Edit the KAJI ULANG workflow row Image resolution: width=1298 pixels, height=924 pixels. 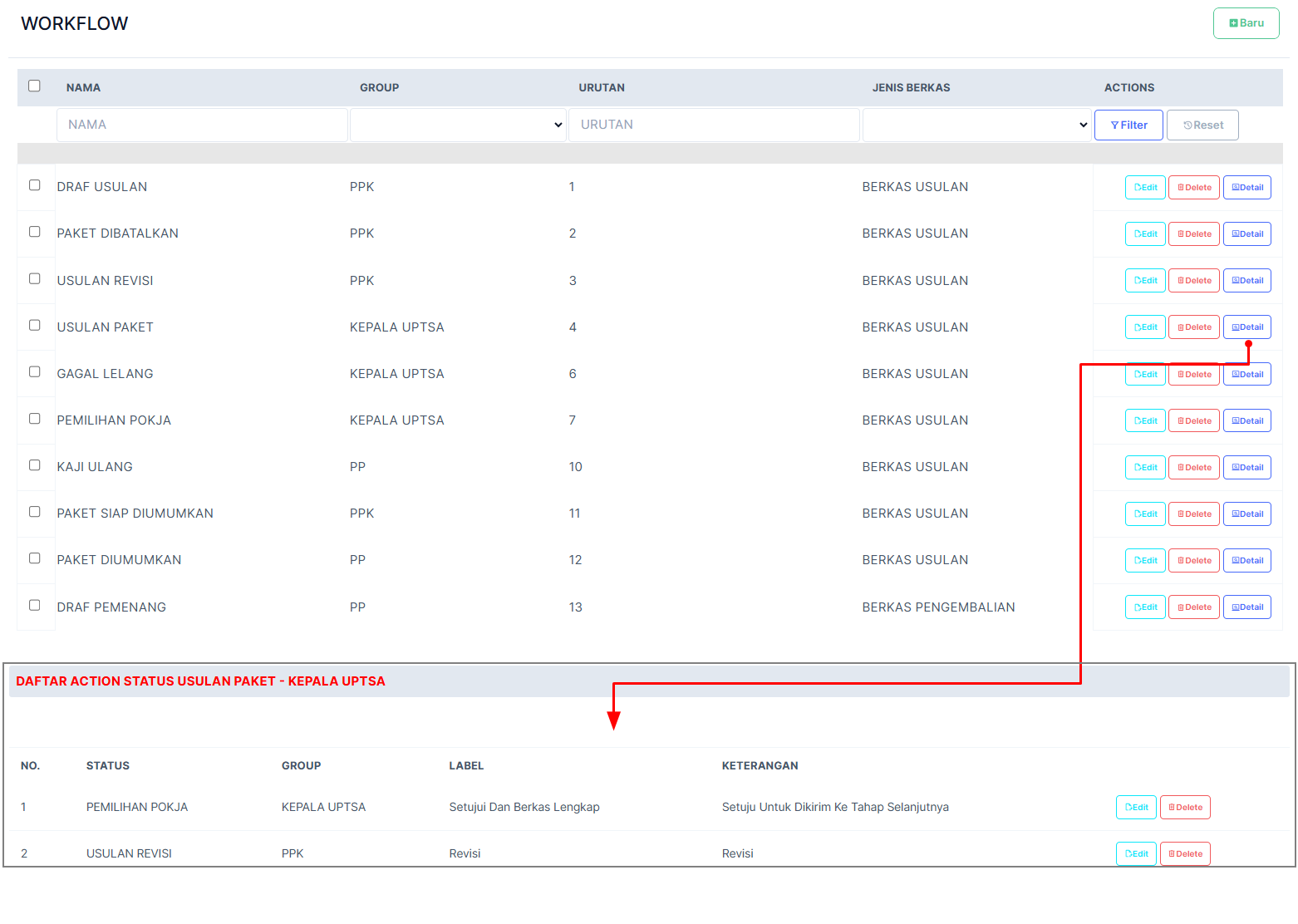pos(1145,468)
